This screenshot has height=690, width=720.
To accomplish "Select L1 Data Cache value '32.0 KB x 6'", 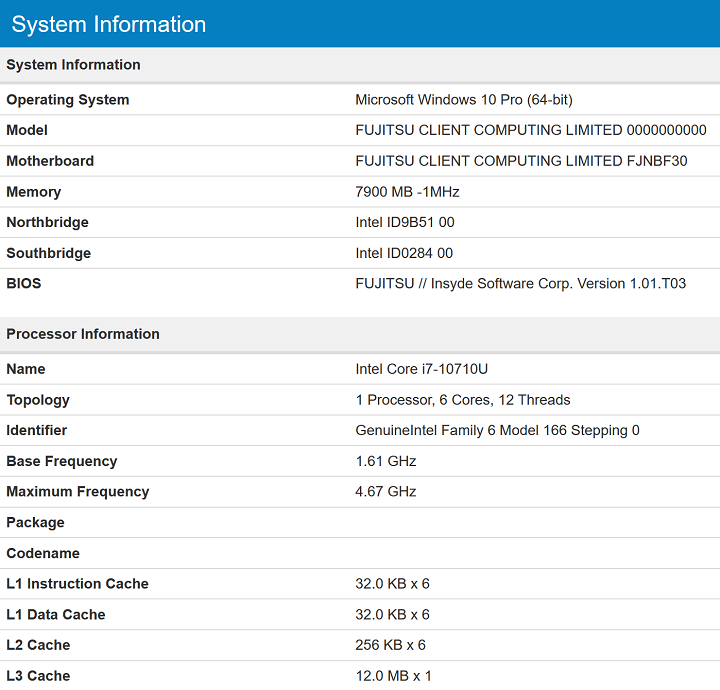I will 393,615.
